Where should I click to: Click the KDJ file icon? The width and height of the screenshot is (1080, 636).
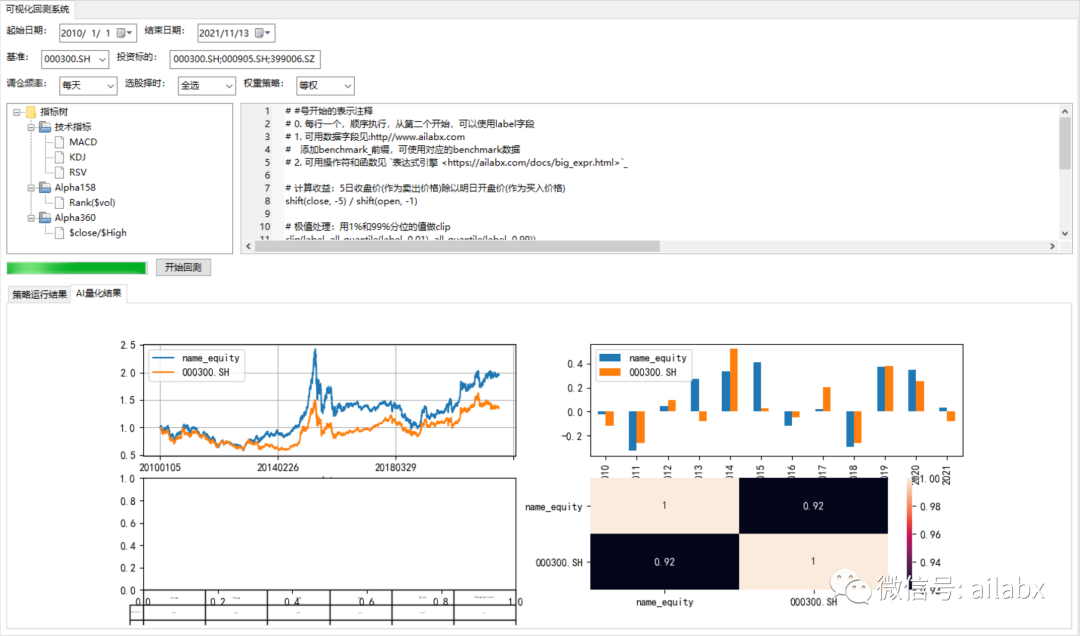(59, 157)
